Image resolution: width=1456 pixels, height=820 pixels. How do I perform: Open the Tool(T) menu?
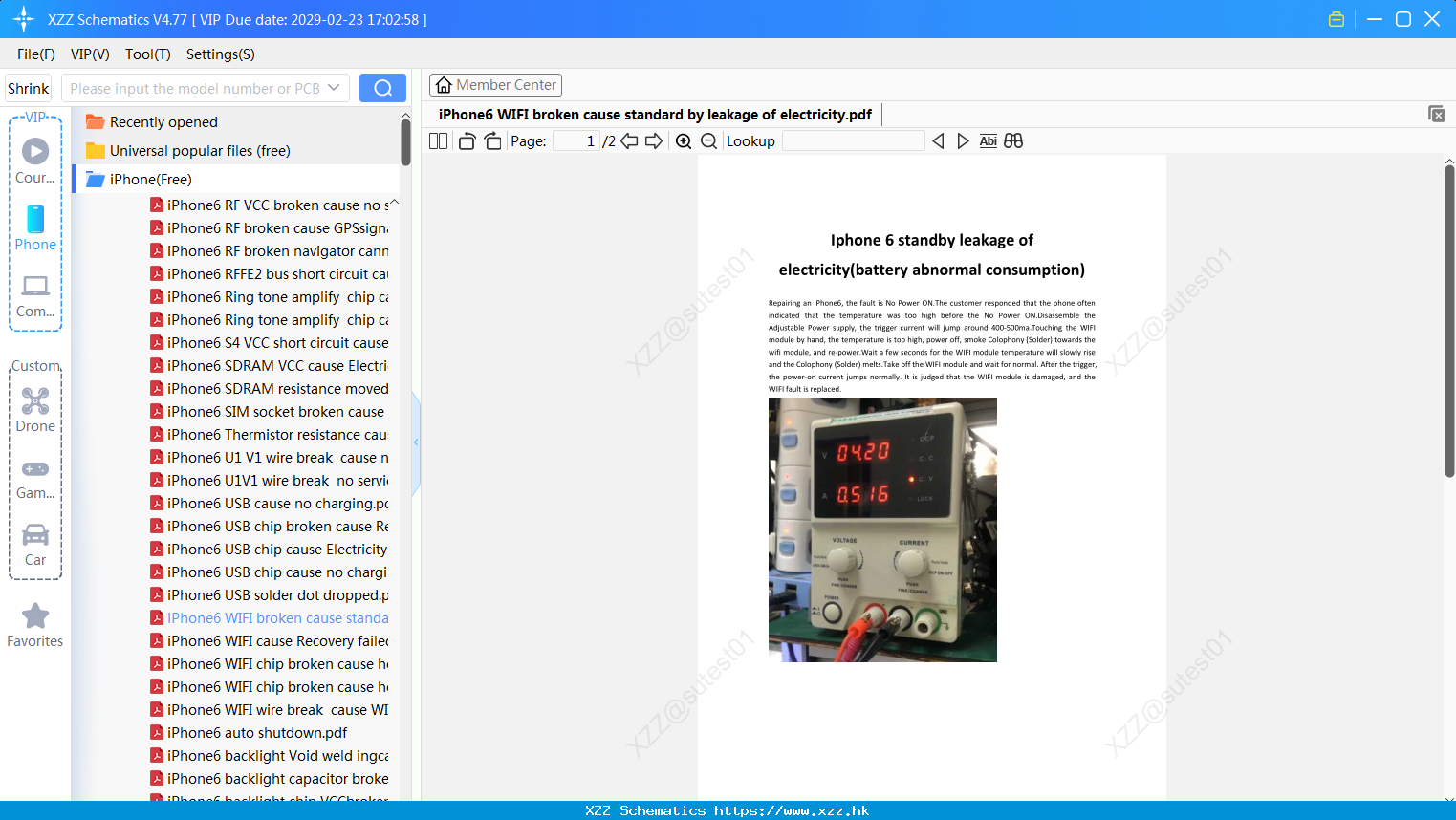click(x=148, y=54)
